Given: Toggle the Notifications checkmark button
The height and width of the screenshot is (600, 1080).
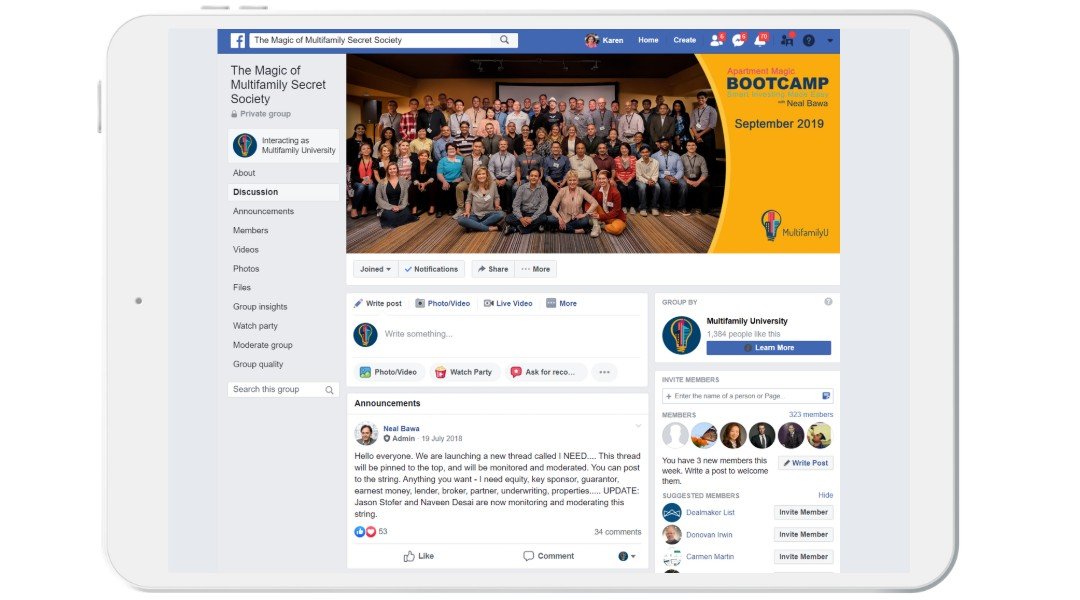Looking at the screenshot, I should point(431,269).
